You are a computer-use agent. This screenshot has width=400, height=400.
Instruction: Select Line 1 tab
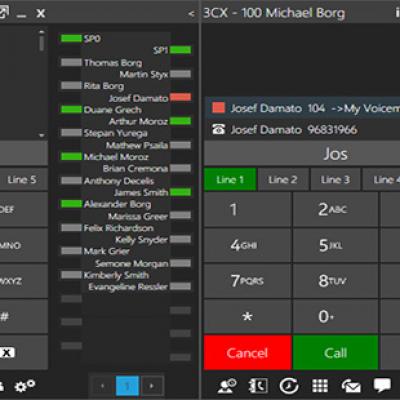tap(230, 180)
